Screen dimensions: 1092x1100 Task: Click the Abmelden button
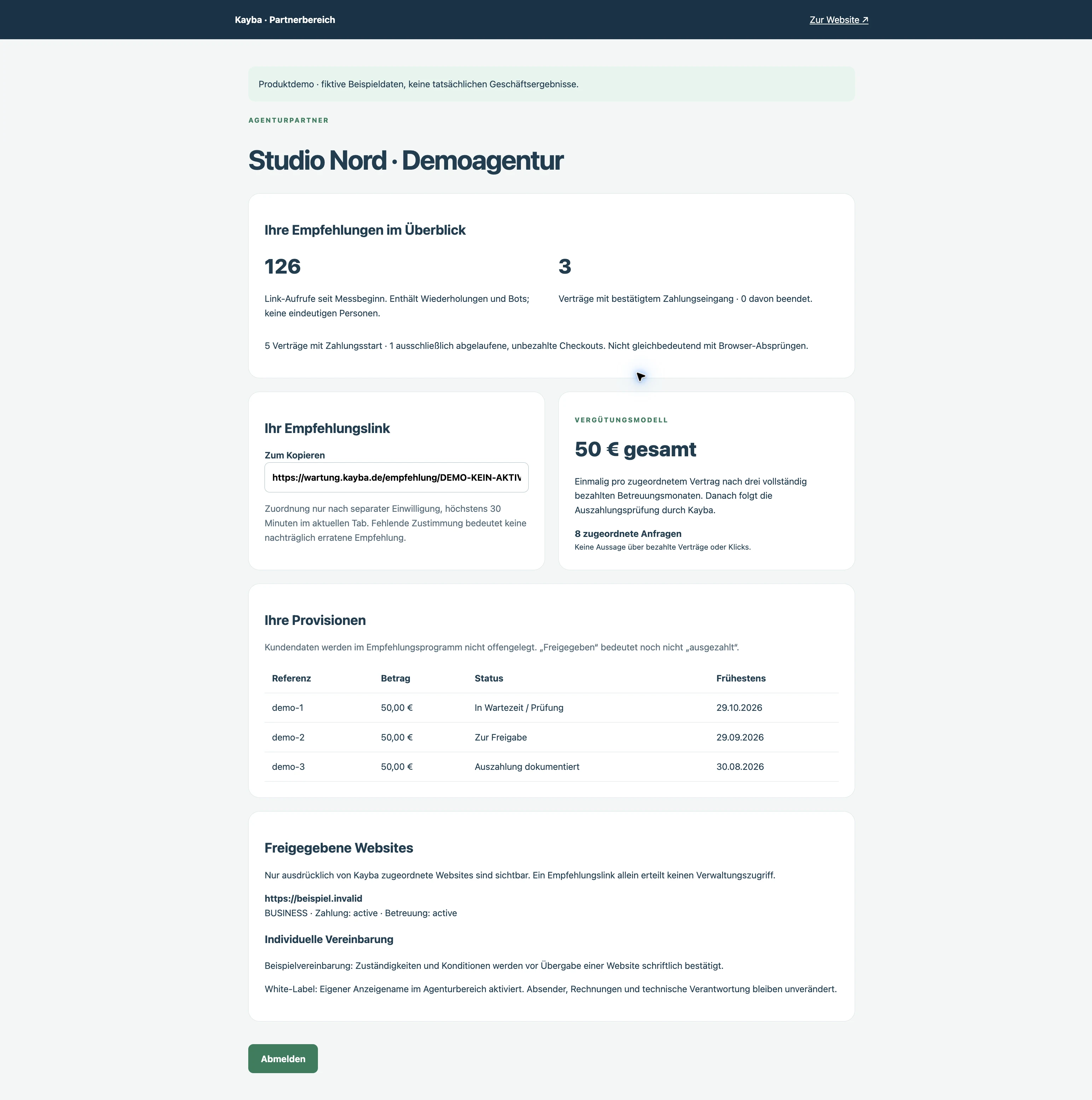(x=283, y=1058)
